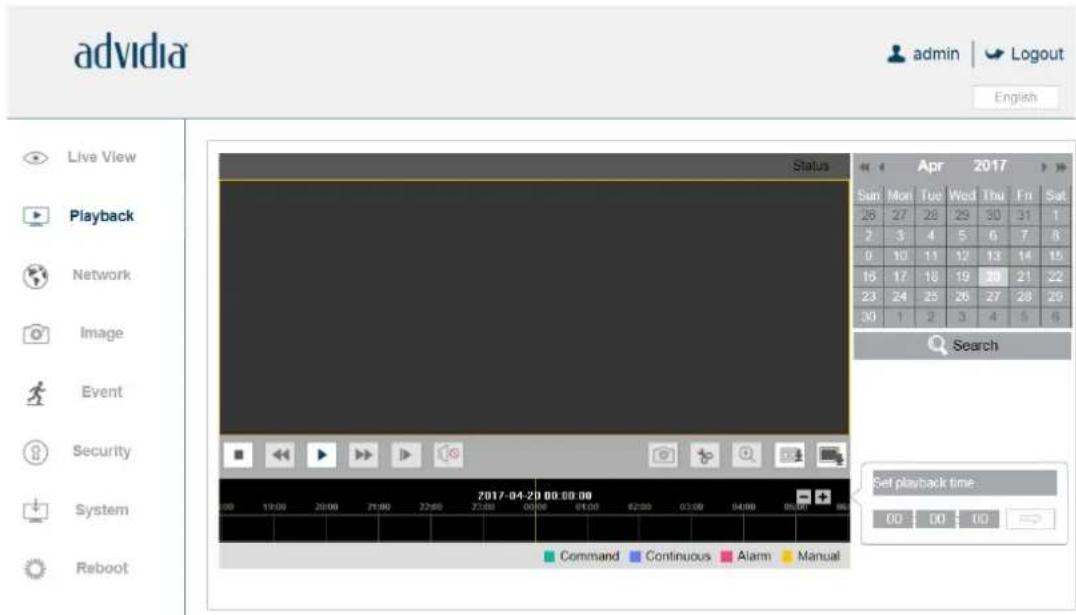
Task: Click the Security lock icon
Action: point(36,452)
